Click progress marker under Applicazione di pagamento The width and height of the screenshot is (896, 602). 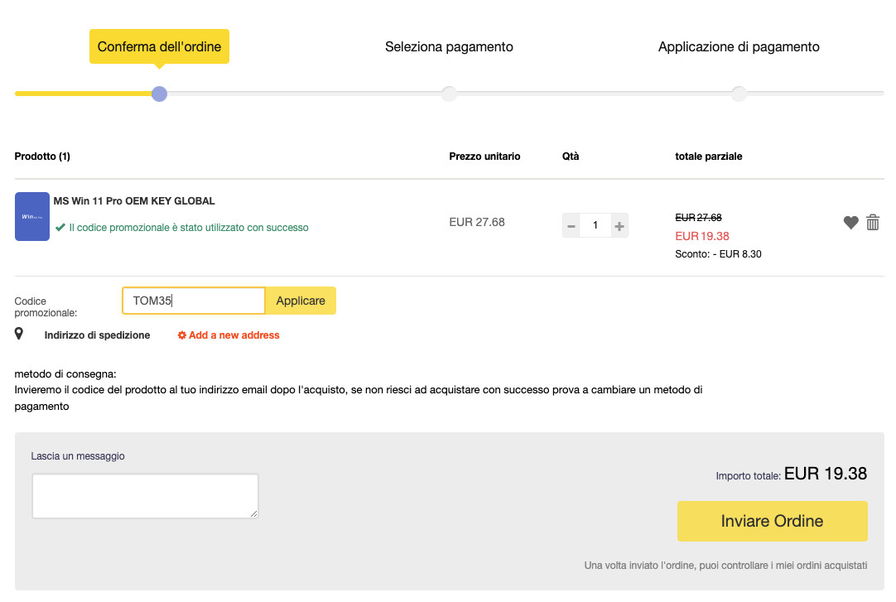pos(738,94)
